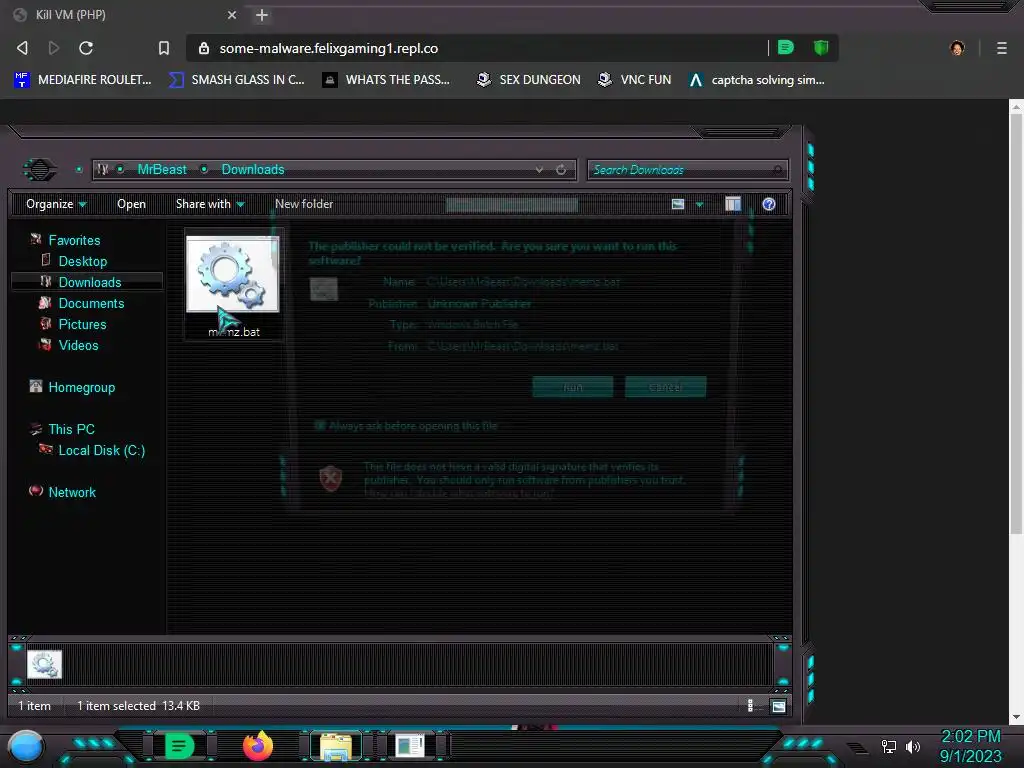Open Desktop in favorites

(83, 261)
